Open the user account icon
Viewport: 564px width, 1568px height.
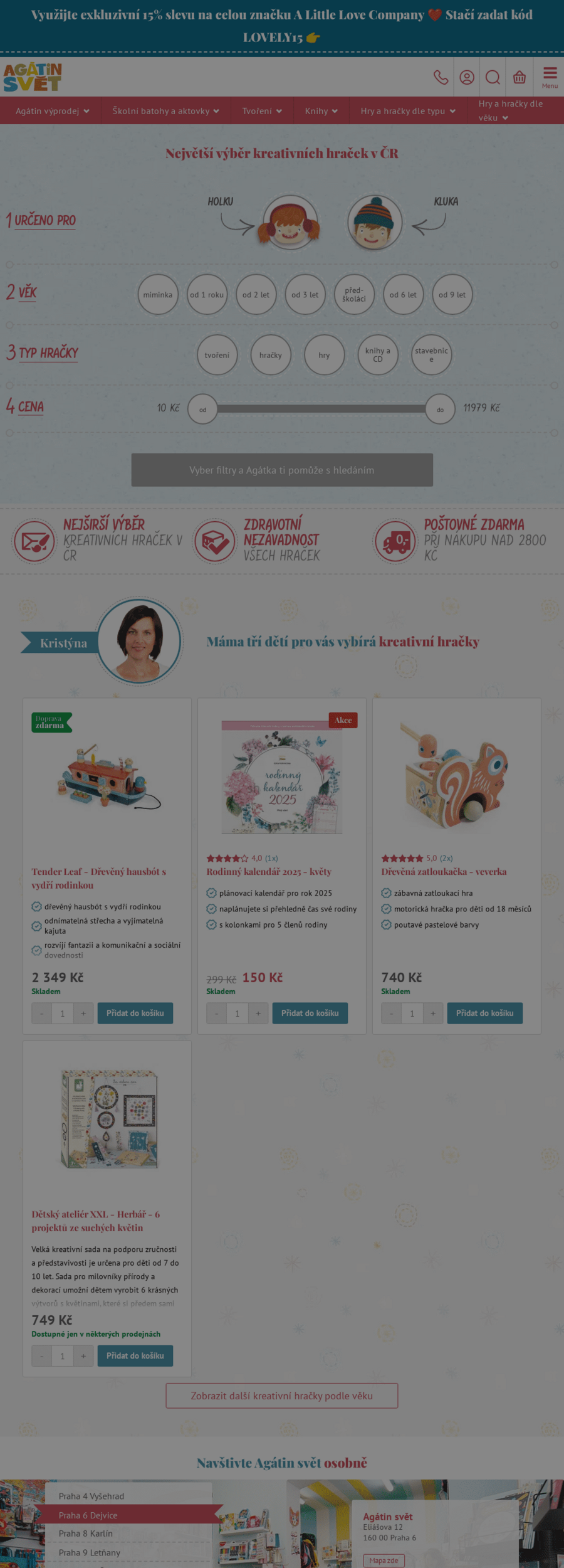point(467,77)
